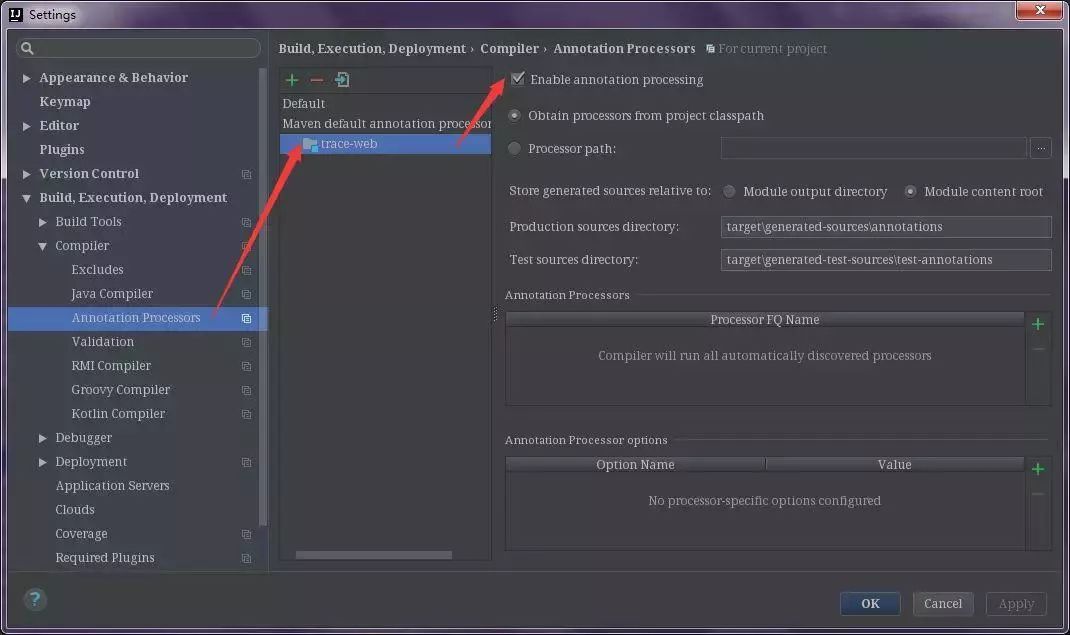This screenshot has width=1070, height=635.
Task: Toggle Enable annotation processing checkbox
Action: (x=518, y=80)
